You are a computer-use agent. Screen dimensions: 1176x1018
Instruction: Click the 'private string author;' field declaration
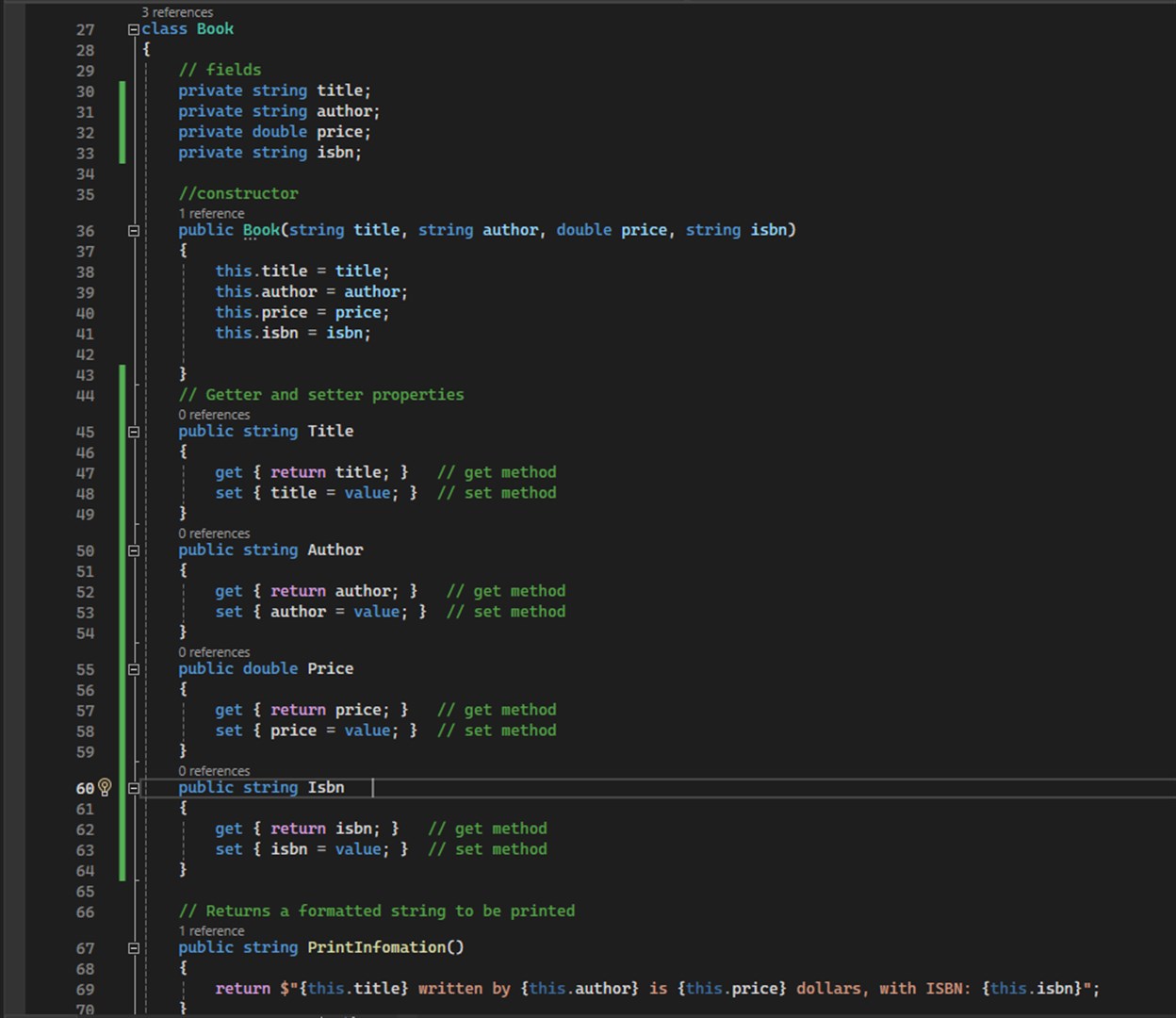(279, 111)
